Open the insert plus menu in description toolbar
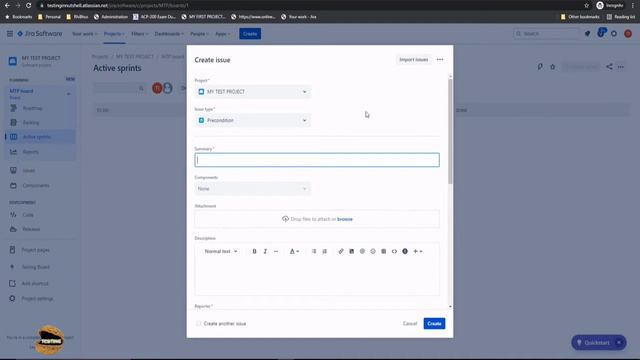The width and height of the screenshot is (640, 360). (x=418, y=251)
